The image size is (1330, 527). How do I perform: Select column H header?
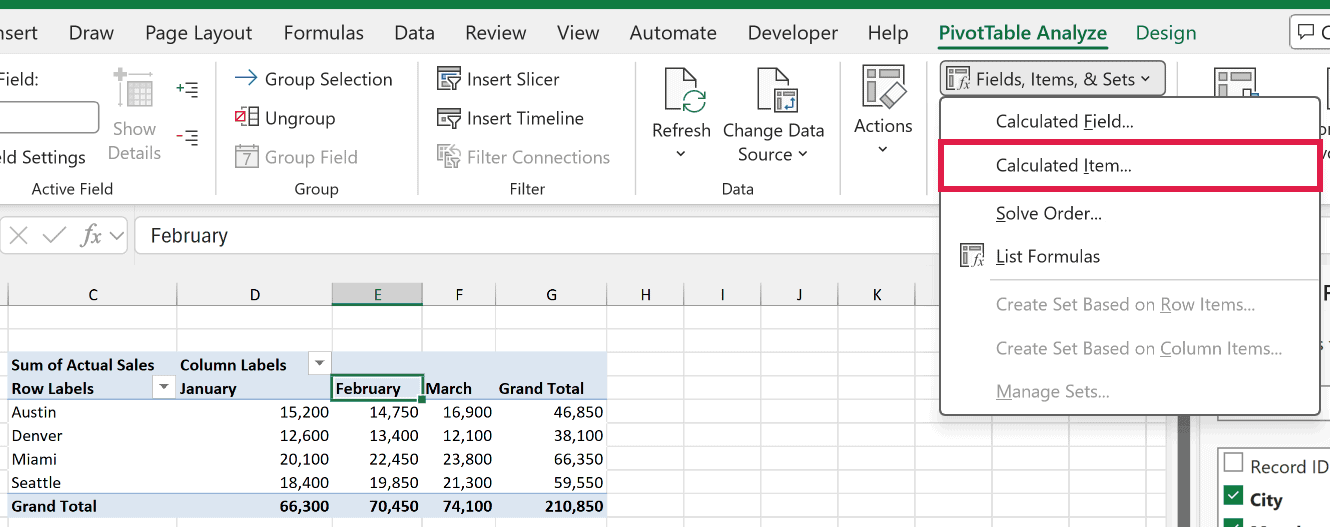click(x=646, y=294)
